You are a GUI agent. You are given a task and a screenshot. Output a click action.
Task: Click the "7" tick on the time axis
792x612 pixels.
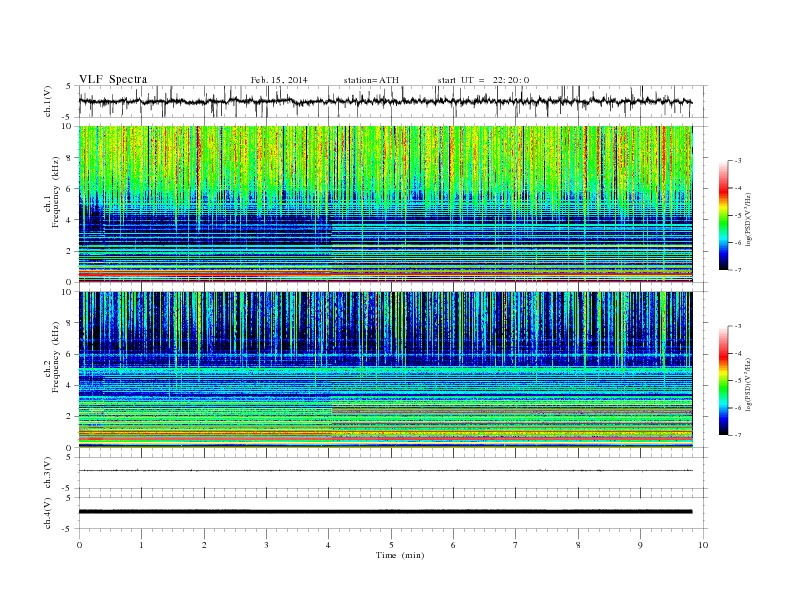click(x=516, y=545)
